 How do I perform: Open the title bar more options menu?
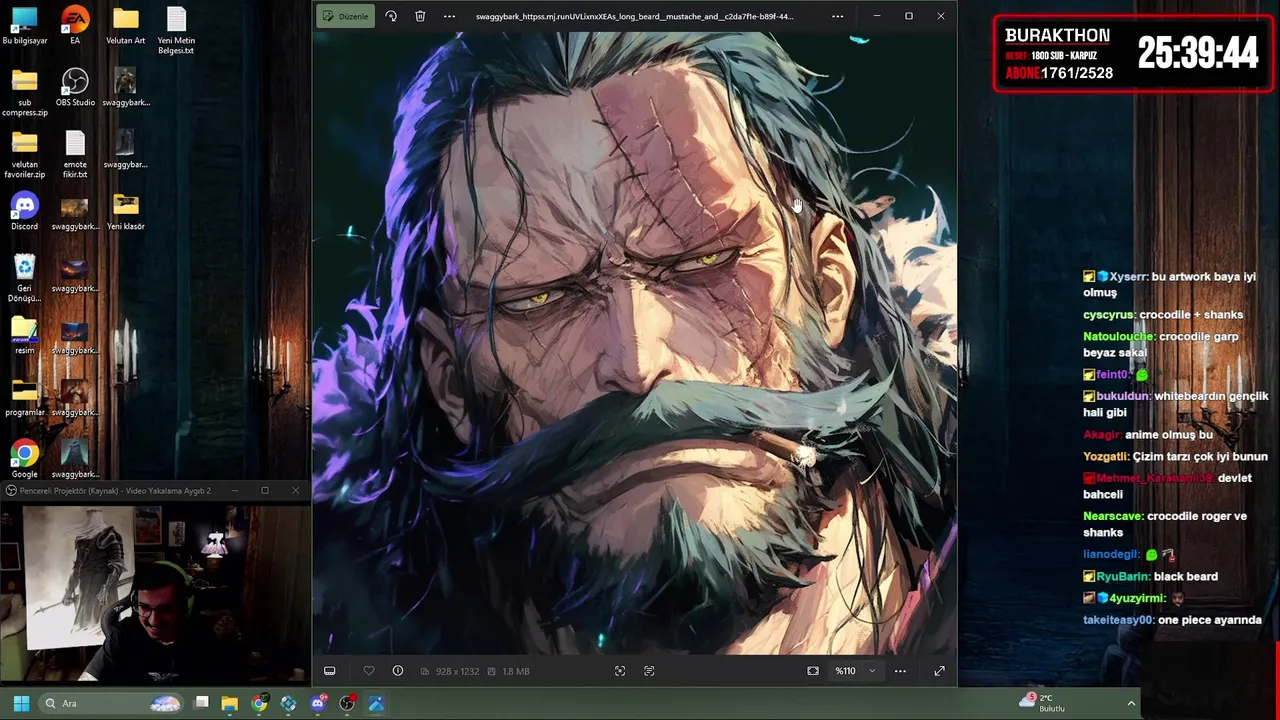[837, 16]
